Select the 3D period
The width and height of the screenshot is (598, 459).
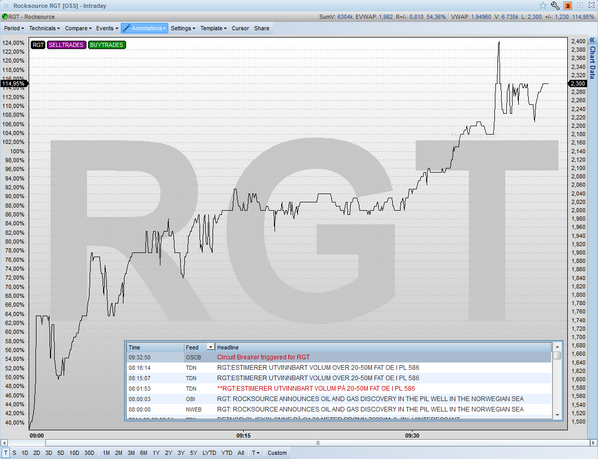(48, 453)
